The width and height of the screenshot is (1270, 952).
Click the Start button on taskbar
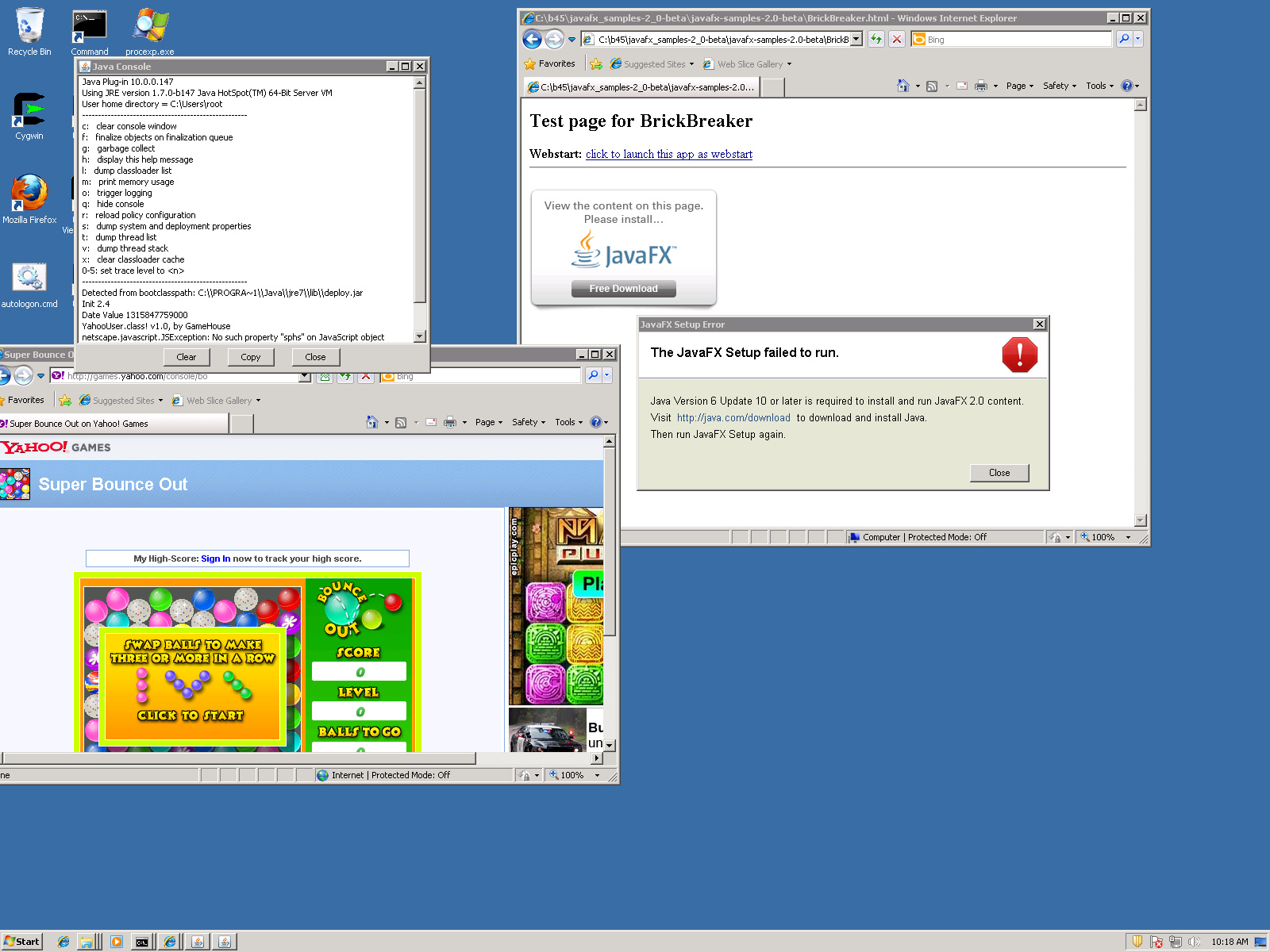pyautogui.click(x=21, y=942)
